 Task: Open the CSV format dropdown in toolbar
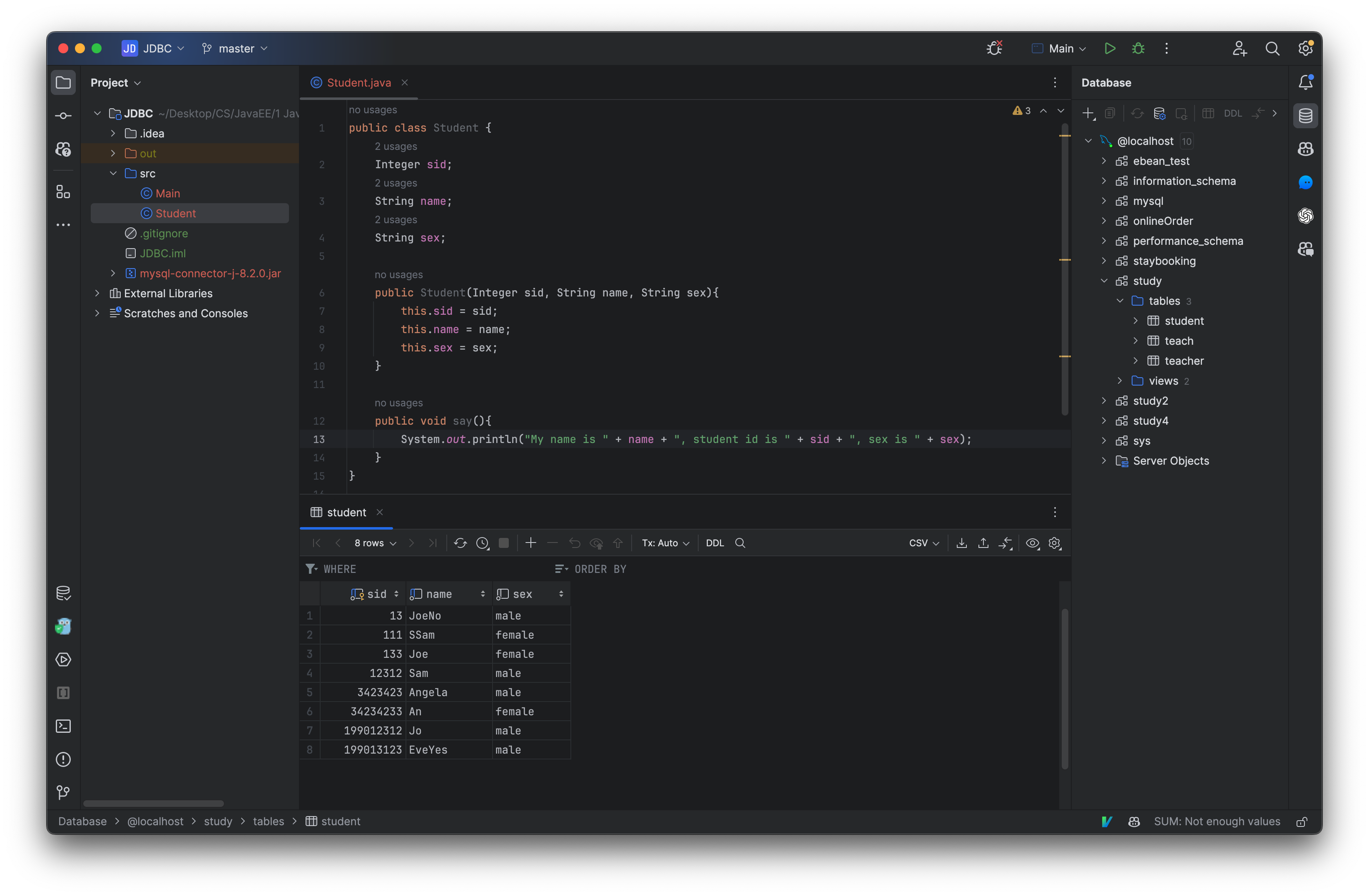click(921, 543)
